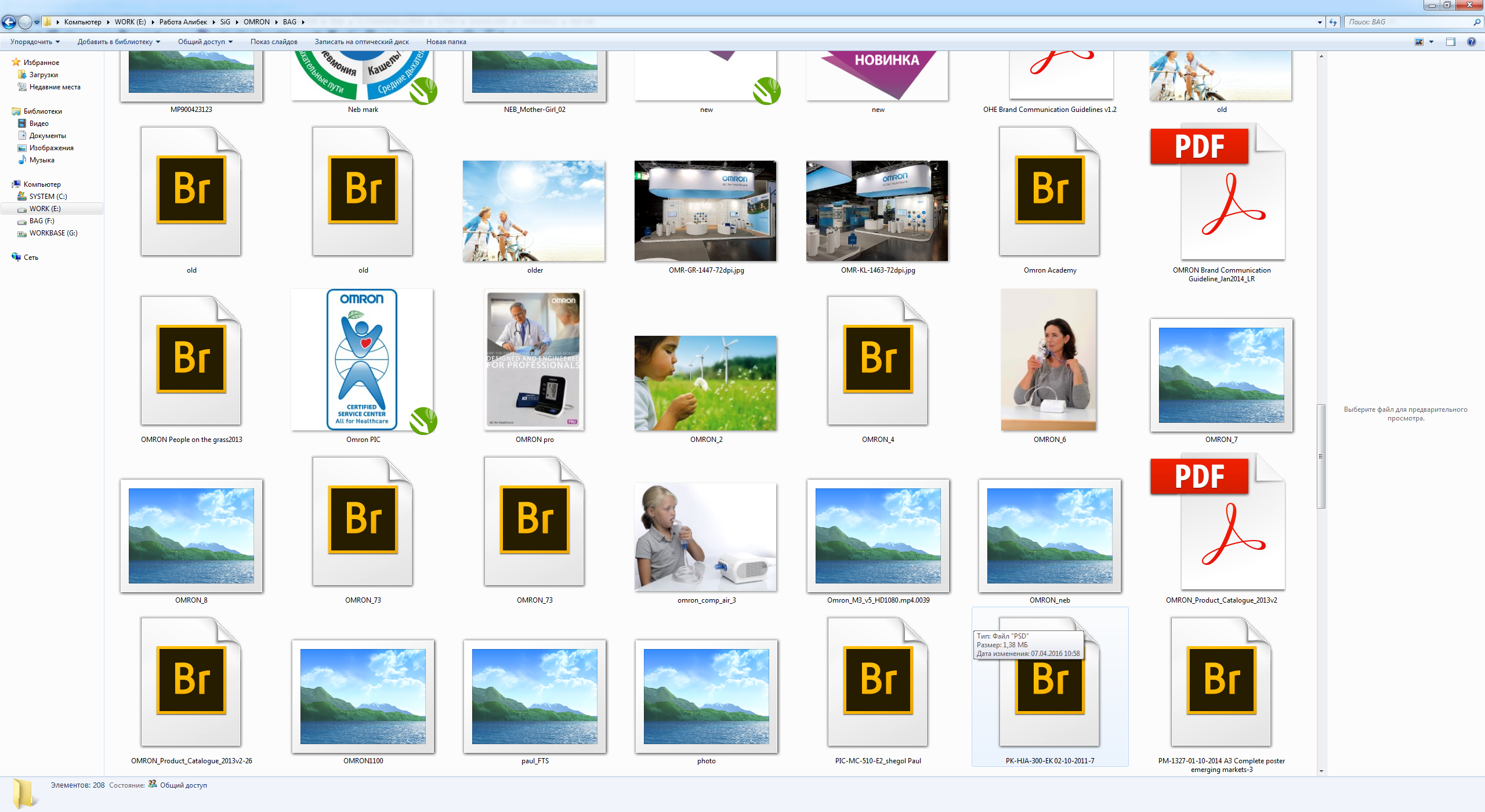Click SiG in the address breadcrumb
The image size is (1485, 812).
(x=225, y=22)
